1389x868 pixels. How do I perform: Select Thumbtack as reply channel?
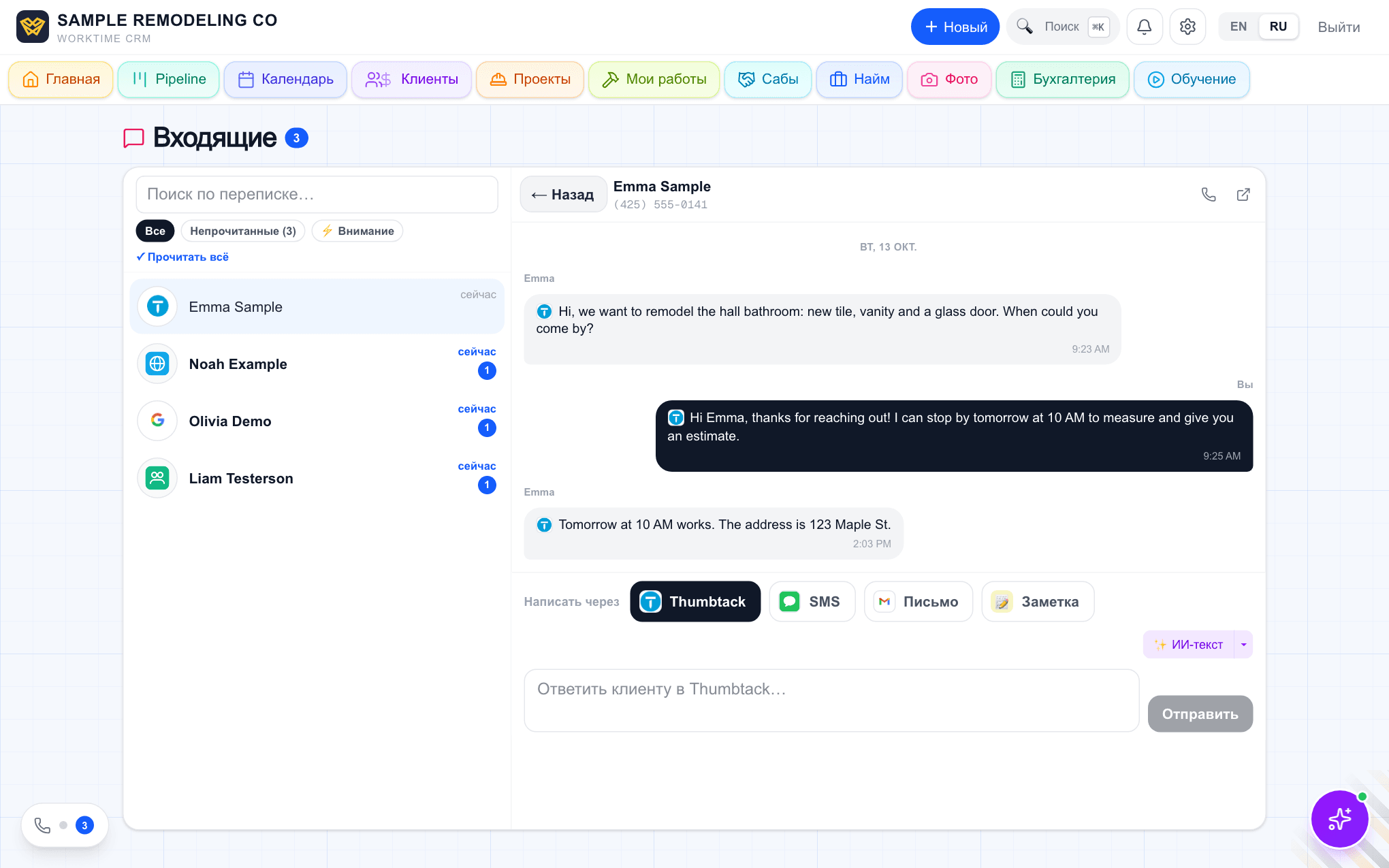click(695, 602)
